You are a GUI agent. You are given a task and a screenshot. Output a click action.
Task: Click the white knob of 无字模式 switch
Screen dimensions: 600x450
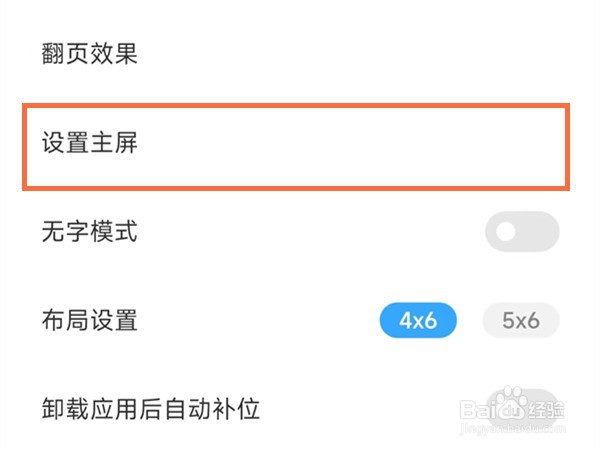tap(506, 232)
